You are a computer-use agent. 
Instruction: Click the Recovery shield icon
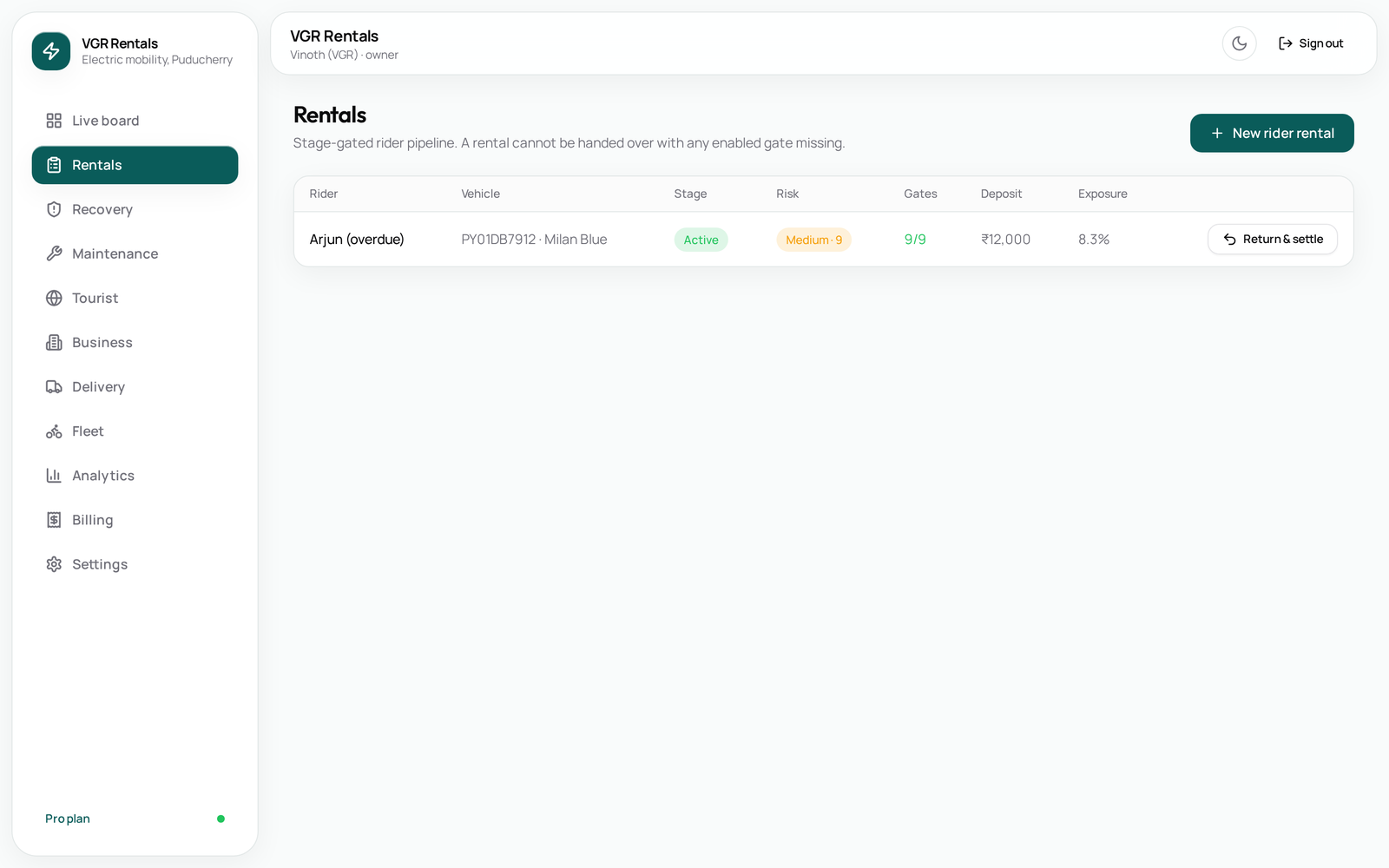coord(54,209)
